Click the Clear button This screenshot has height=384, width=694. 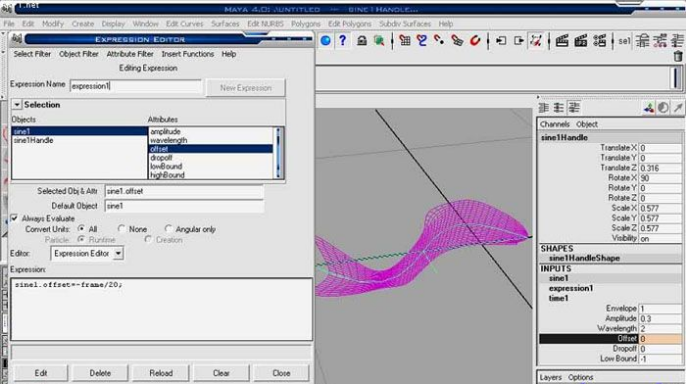(x=221, y=373)
